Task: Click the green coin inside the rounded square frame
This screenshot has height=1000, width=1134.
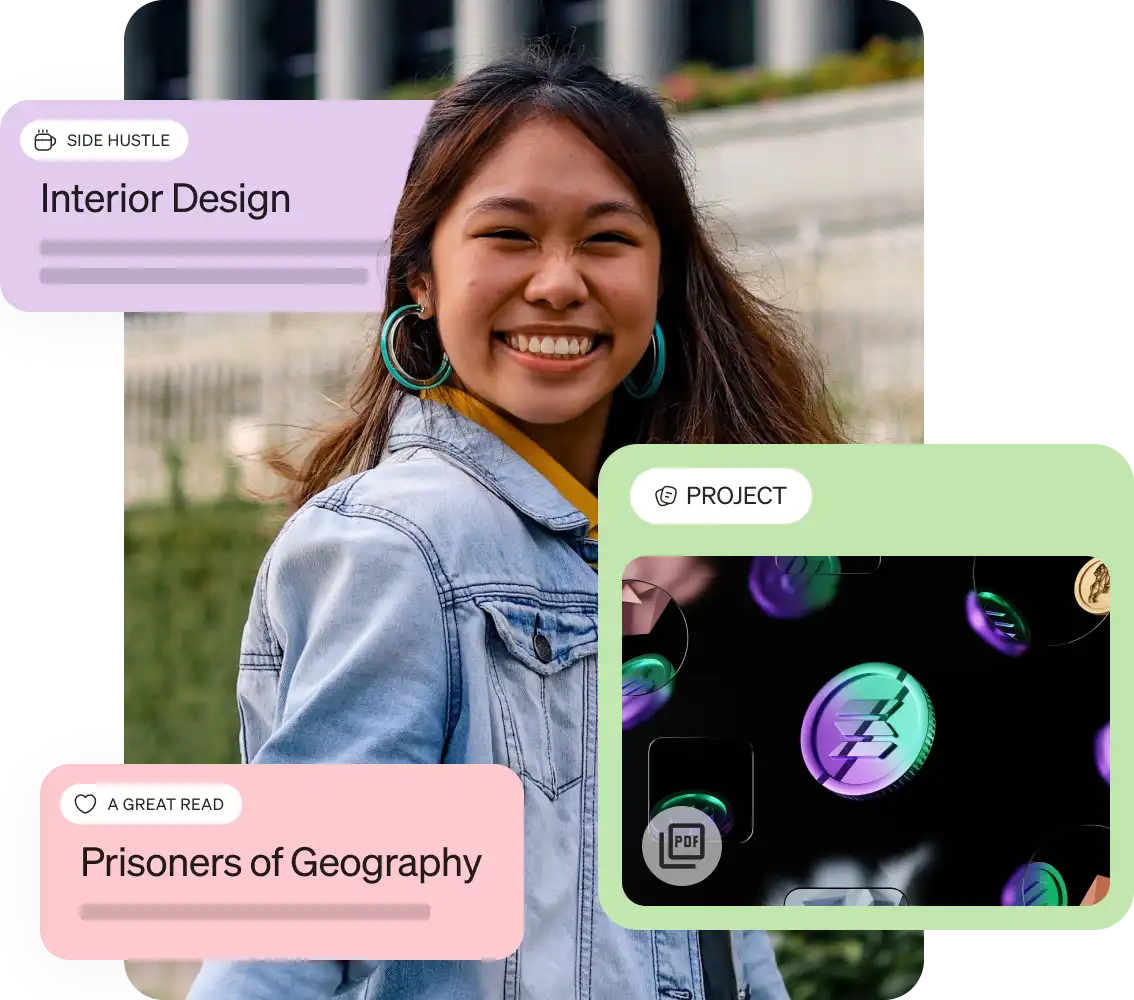Action: tap(692, 808)
